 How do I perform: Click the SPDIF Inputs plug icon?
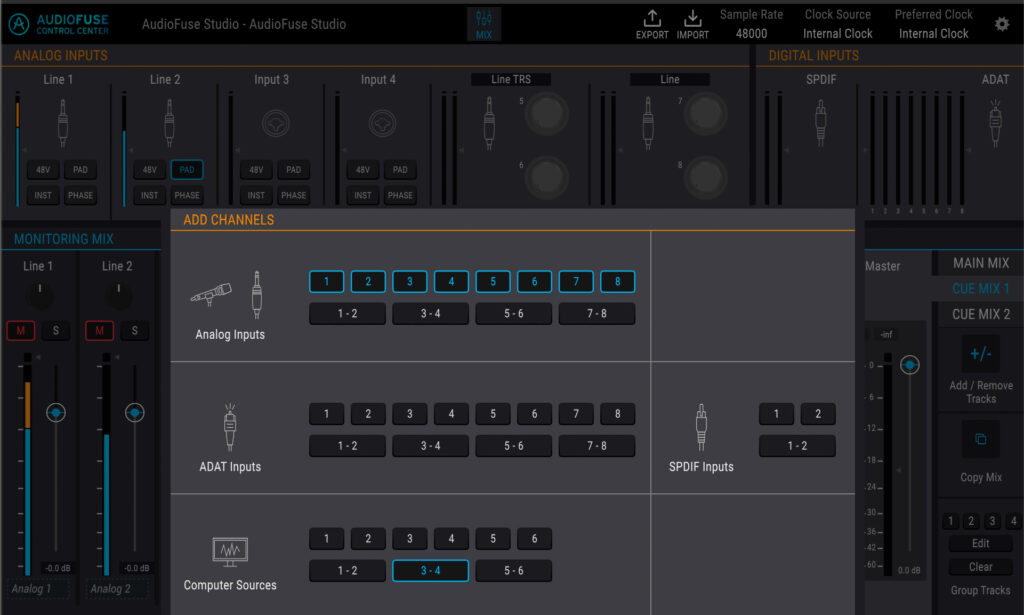701,427
